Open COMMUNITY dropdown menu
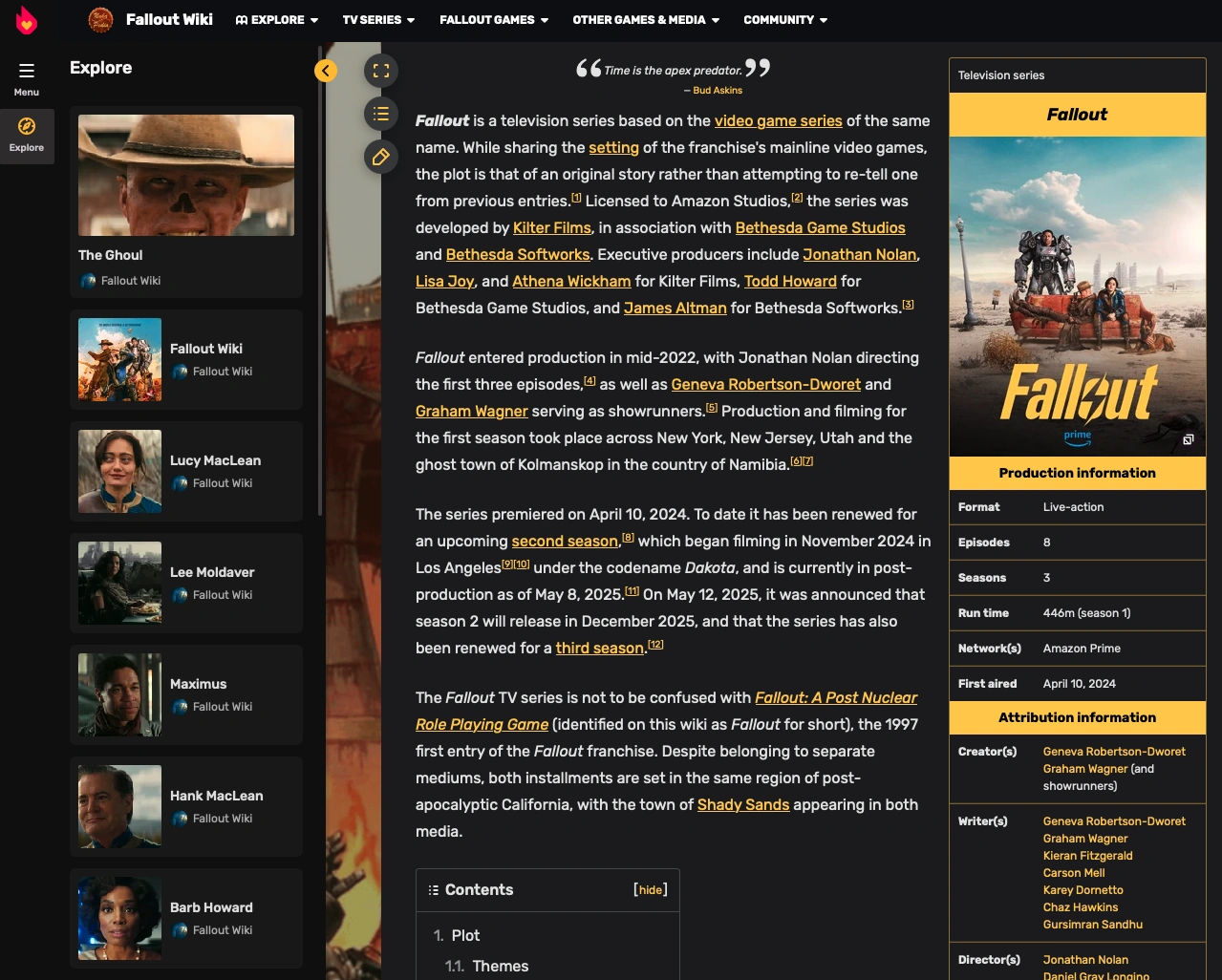 point(785,19)
